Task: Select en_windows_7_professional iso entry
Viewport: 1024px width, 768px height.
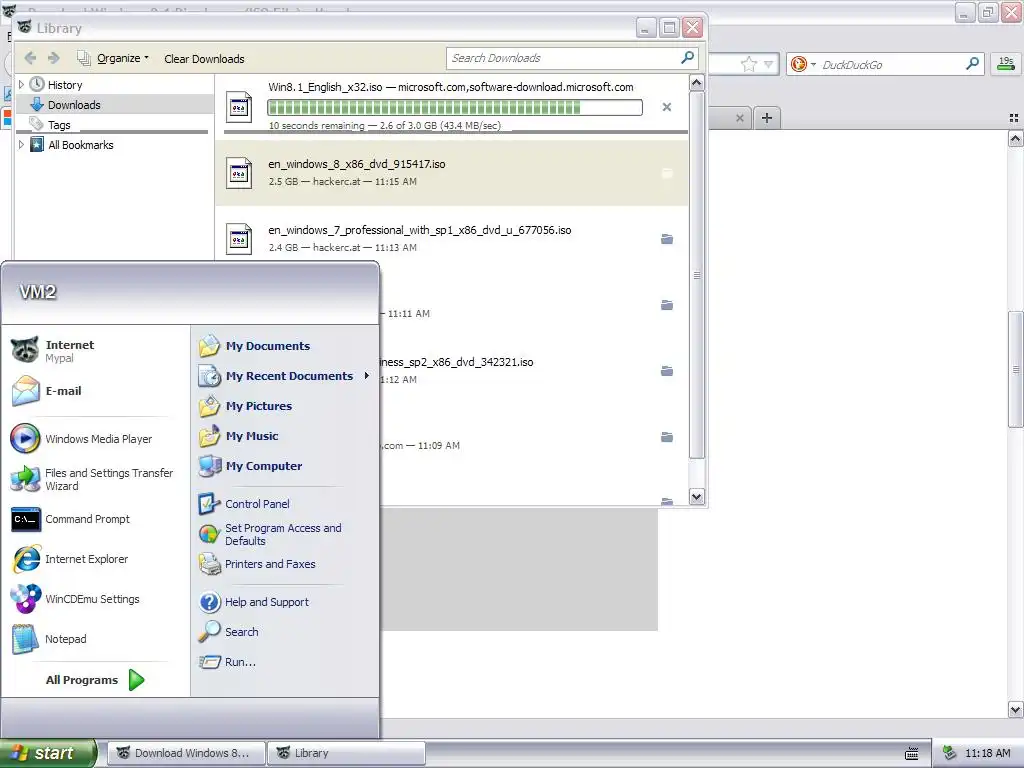Action: (x=451, y=238)
